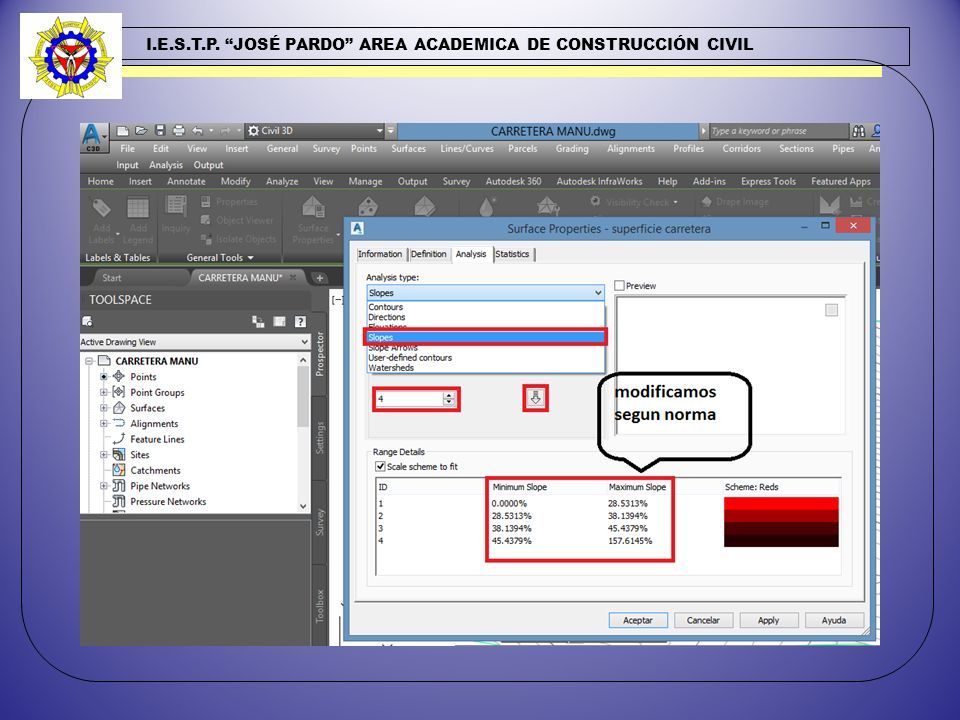
Task: Click the Redo arrow icon
Action: click(225, 130)
